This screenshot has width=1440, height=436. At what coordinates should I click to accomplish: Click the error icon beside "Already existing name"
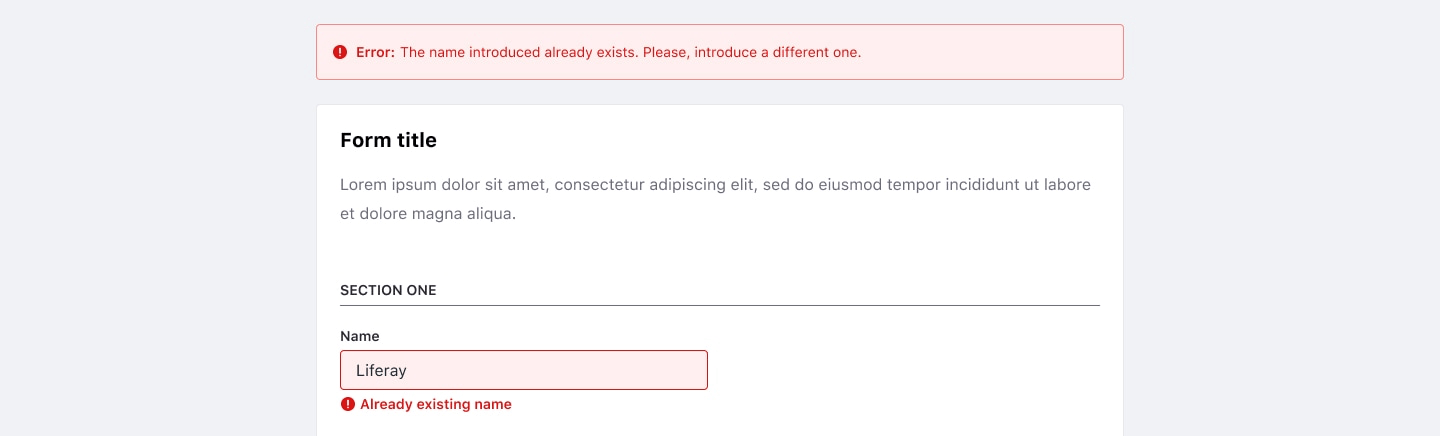pyautogui.click(x=348, y=404)
